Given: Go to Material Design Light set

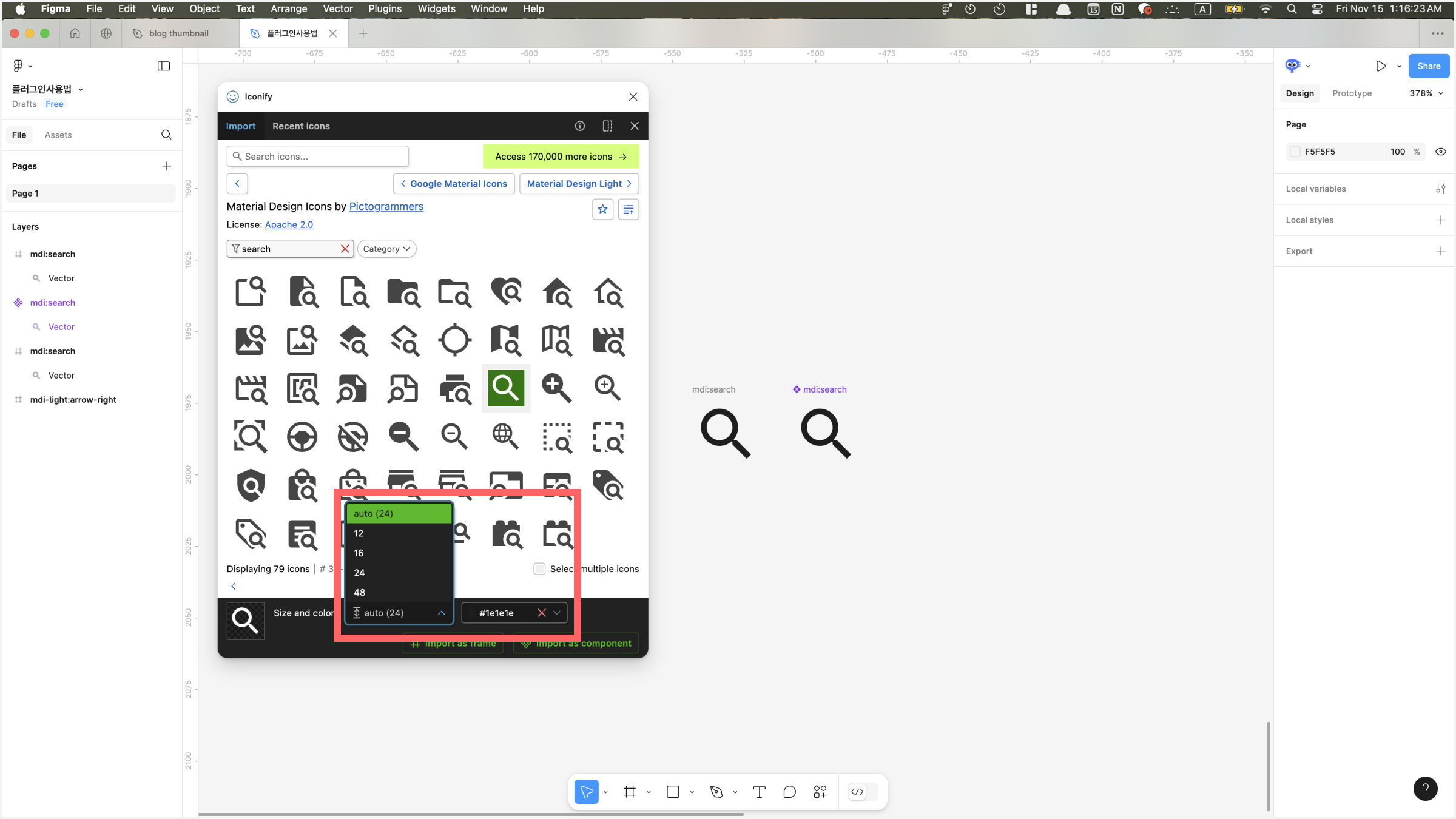Looking at the screenshot, I should pyautogui.click(x=579, y=183).
